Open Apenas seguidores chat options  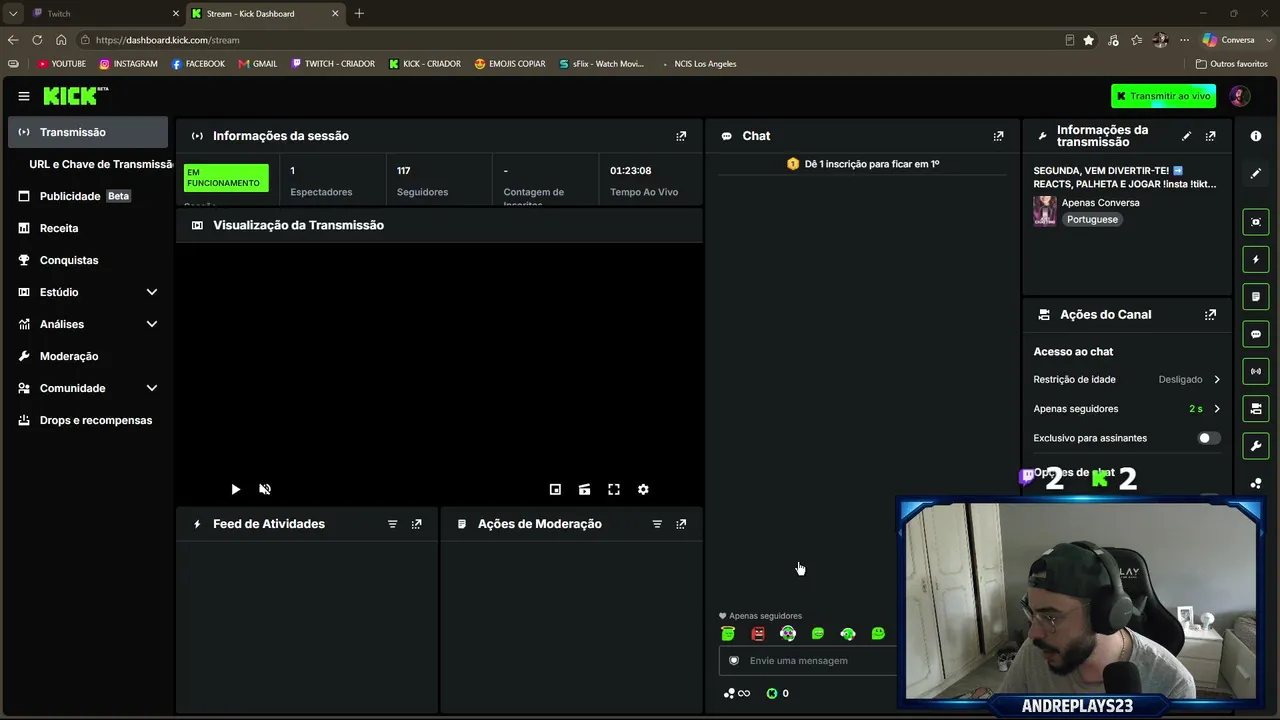tap(1127, 409)
